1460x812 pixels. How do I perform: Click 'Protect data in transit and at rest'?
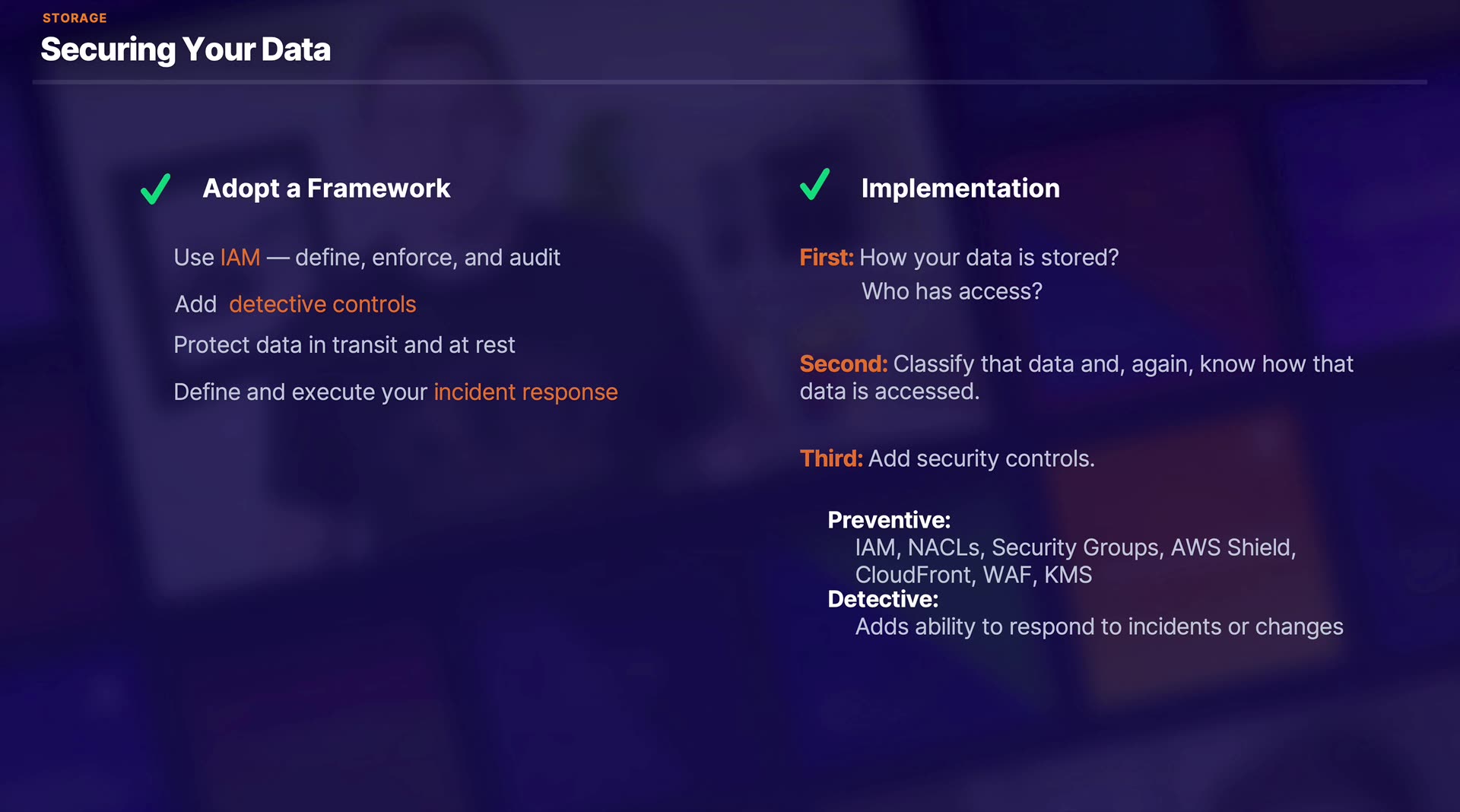(344, 345)
